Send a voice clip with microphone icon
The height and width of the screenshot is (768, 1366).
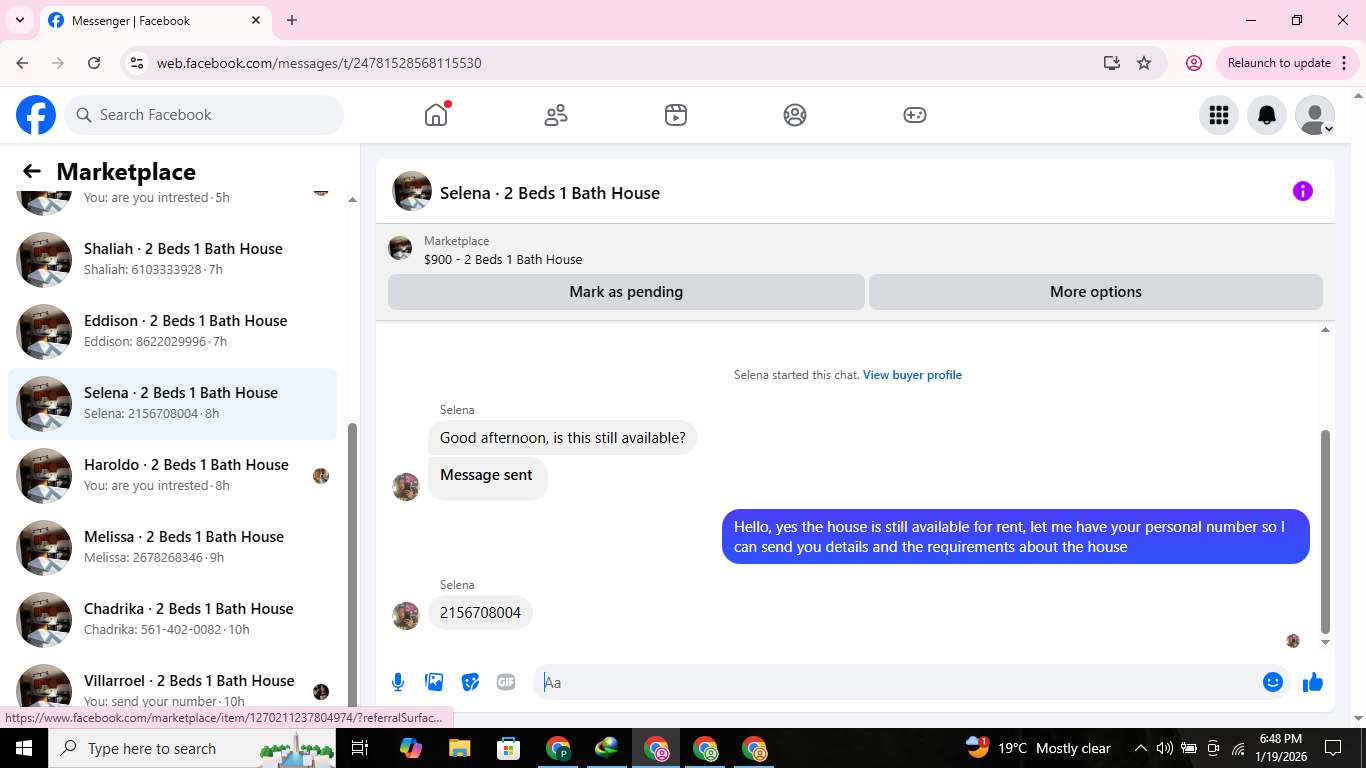(398, 682)
